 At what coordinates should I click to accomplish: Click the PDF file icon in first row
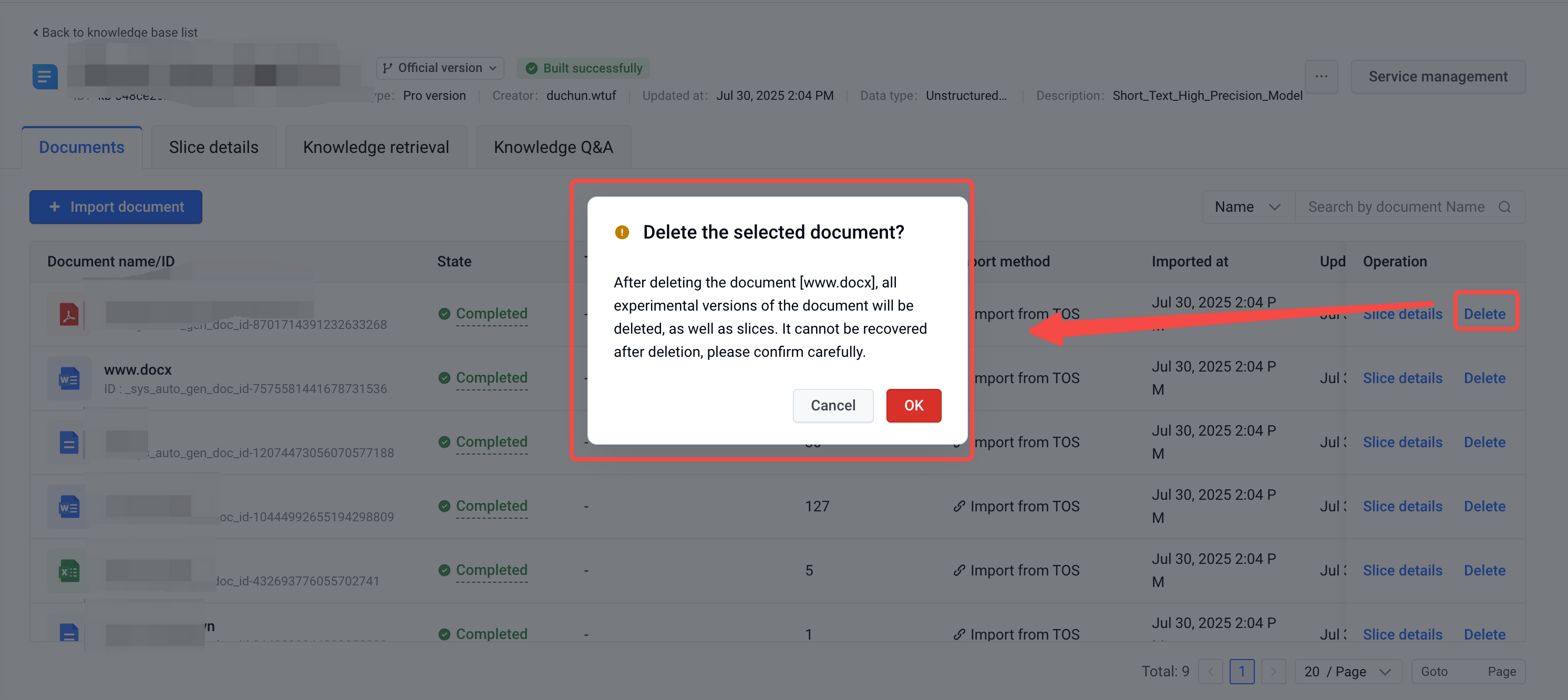click(x=69, y=315)
